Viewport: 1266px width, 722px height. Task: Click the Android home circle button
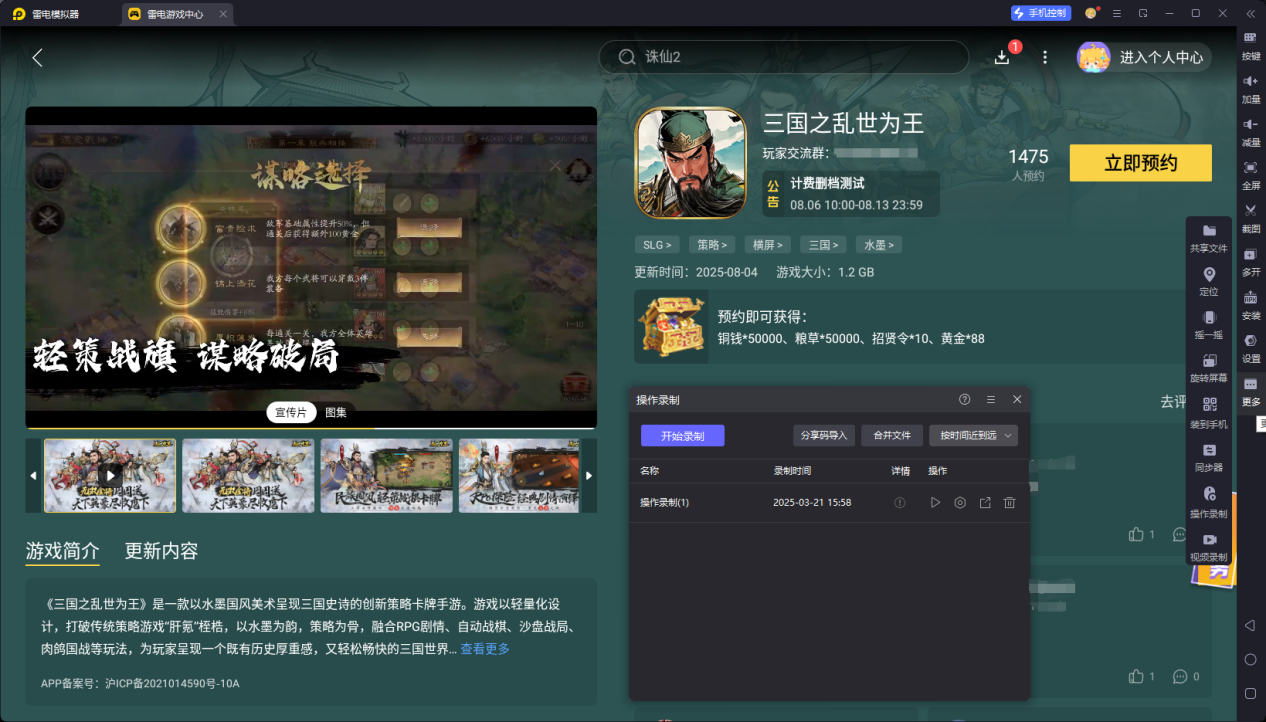pos(1250,659)
